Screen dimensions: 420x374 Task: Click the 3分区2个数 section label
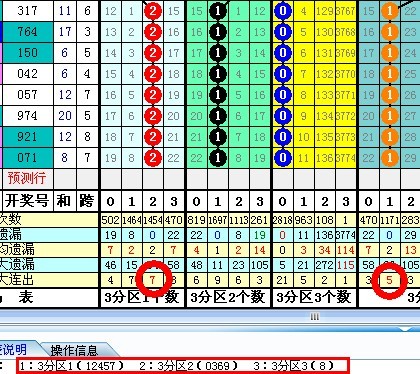228,297
